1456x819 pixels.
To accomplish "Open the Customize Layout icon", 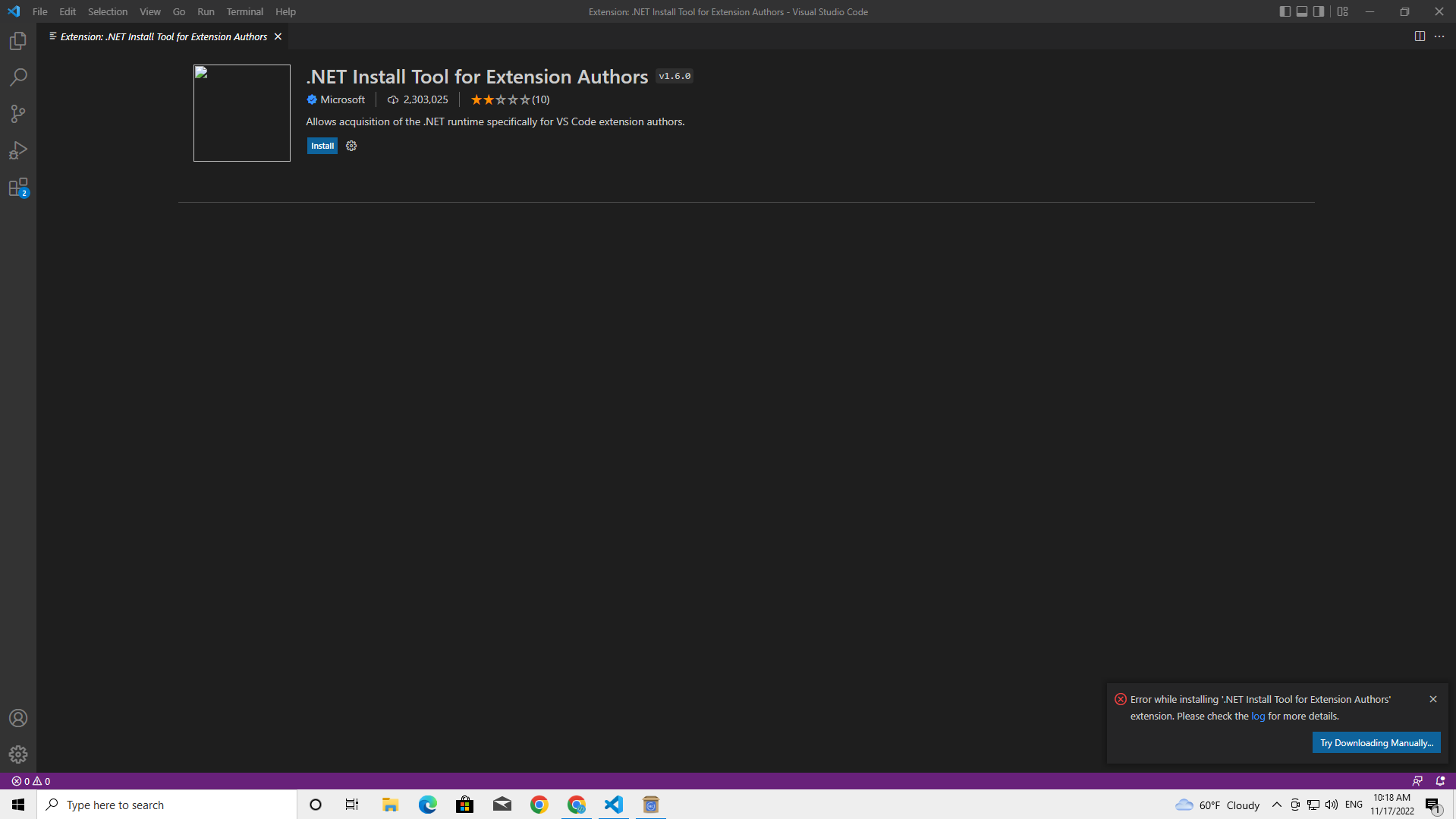I will click(1343, 11).
